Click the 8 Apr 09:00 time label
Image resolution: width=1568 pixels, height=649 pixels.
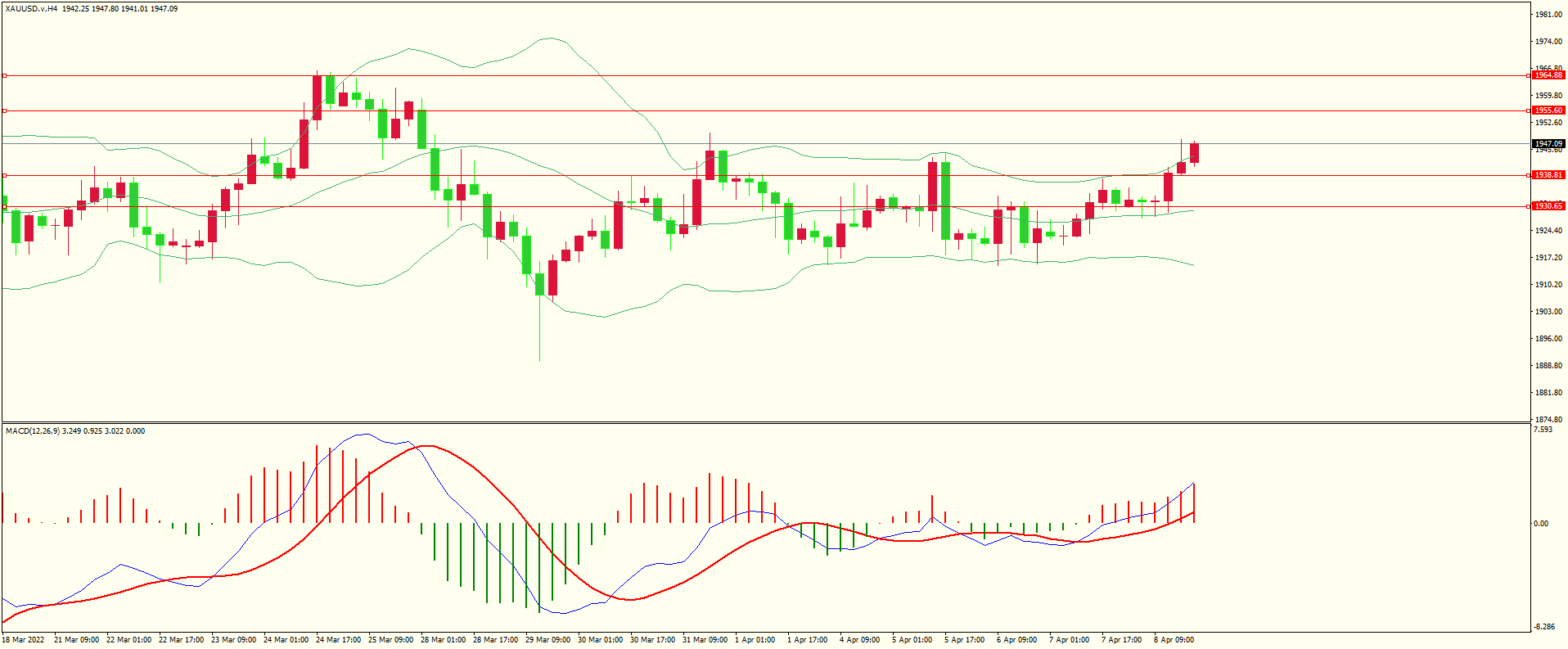coord(1174,640)
